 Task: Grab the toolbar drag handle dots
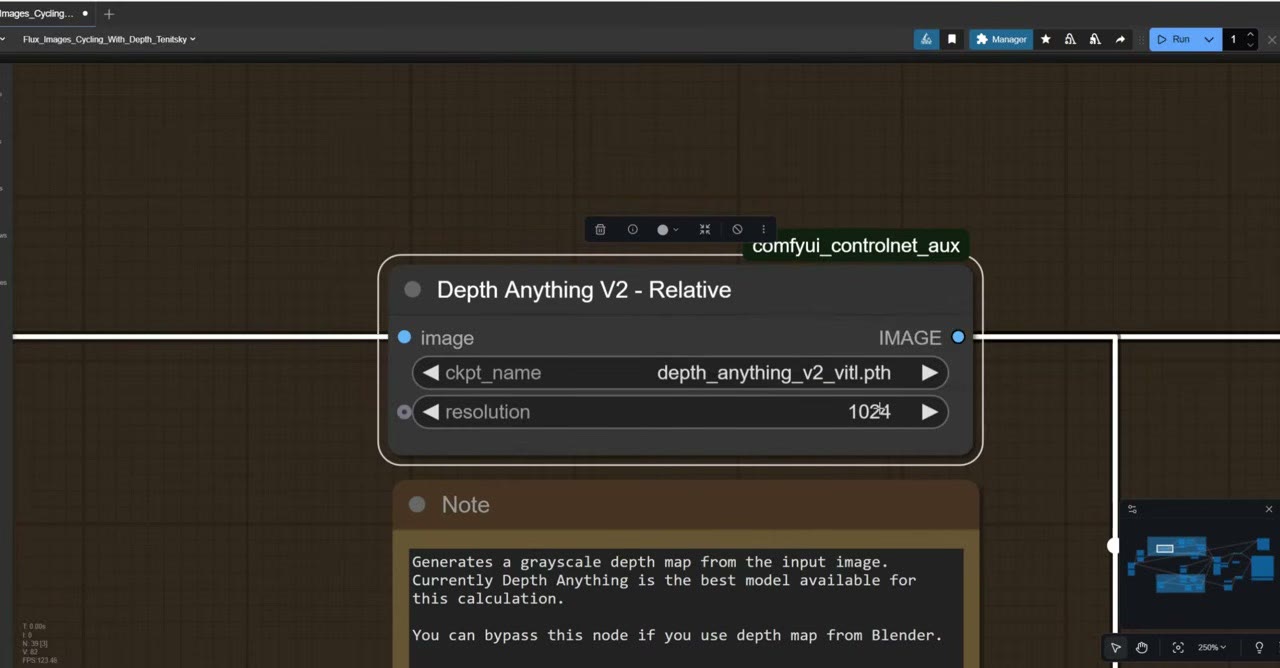(x=1140, y=39)
